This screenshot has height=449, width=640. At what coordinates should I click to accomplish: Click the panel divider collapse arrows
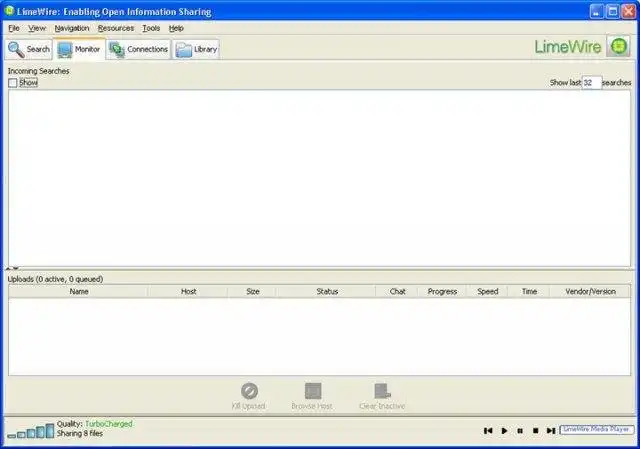[12, 268]
